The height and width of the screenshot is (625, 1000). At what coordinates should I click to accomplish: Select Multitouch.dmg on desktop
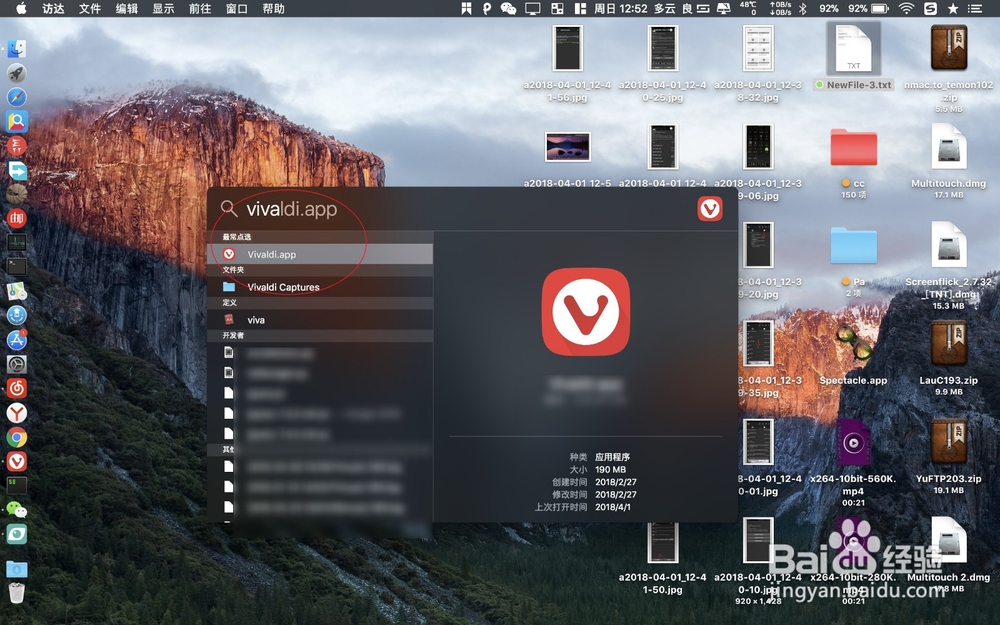948,146
